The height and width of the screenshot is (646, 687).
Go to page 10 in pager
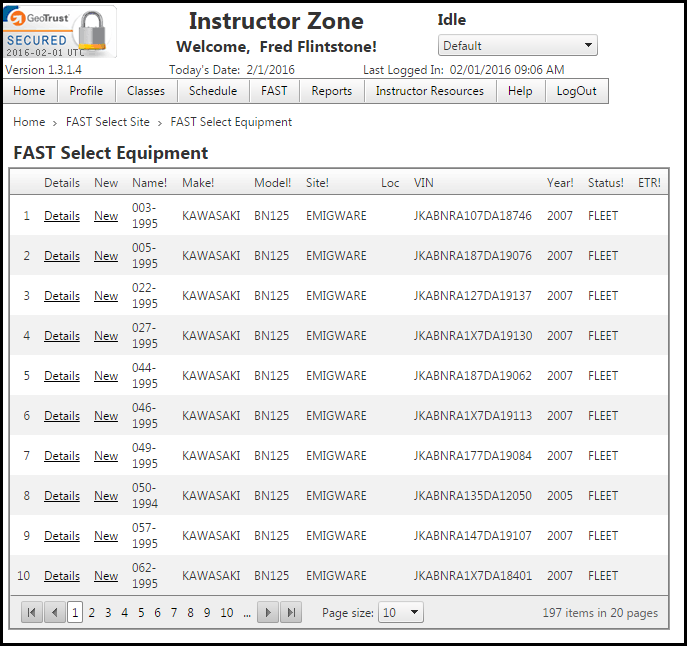click(227, 613)
